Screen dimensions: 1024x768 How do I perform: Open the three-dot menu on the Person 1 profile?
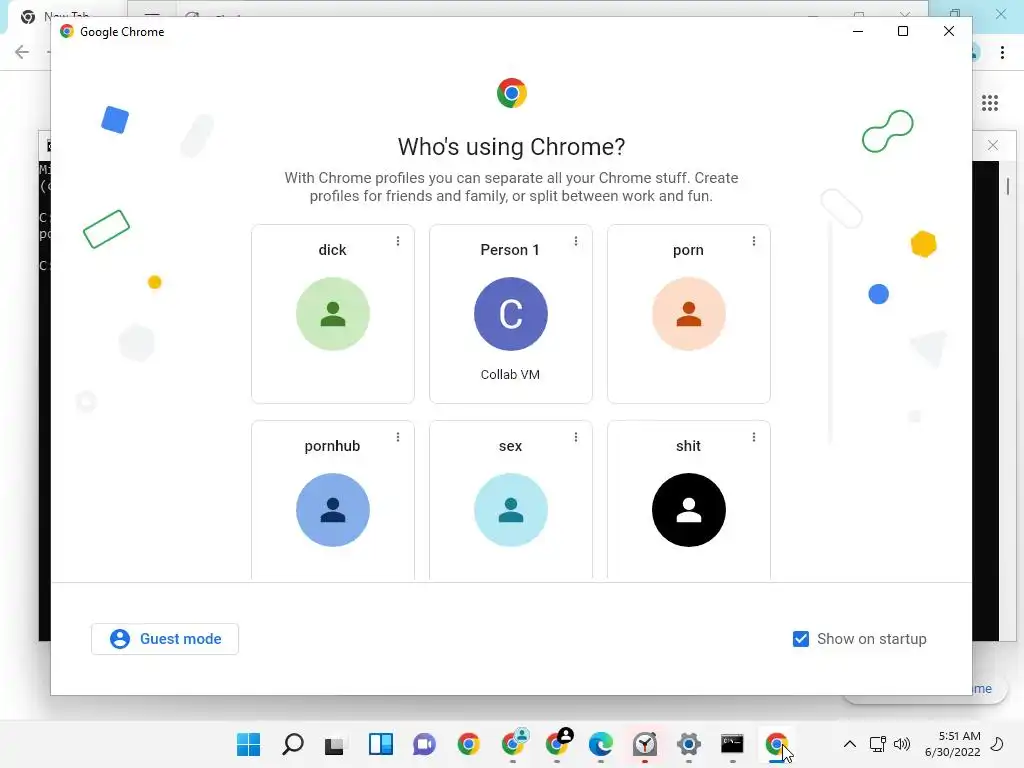(x=575, y=241)
